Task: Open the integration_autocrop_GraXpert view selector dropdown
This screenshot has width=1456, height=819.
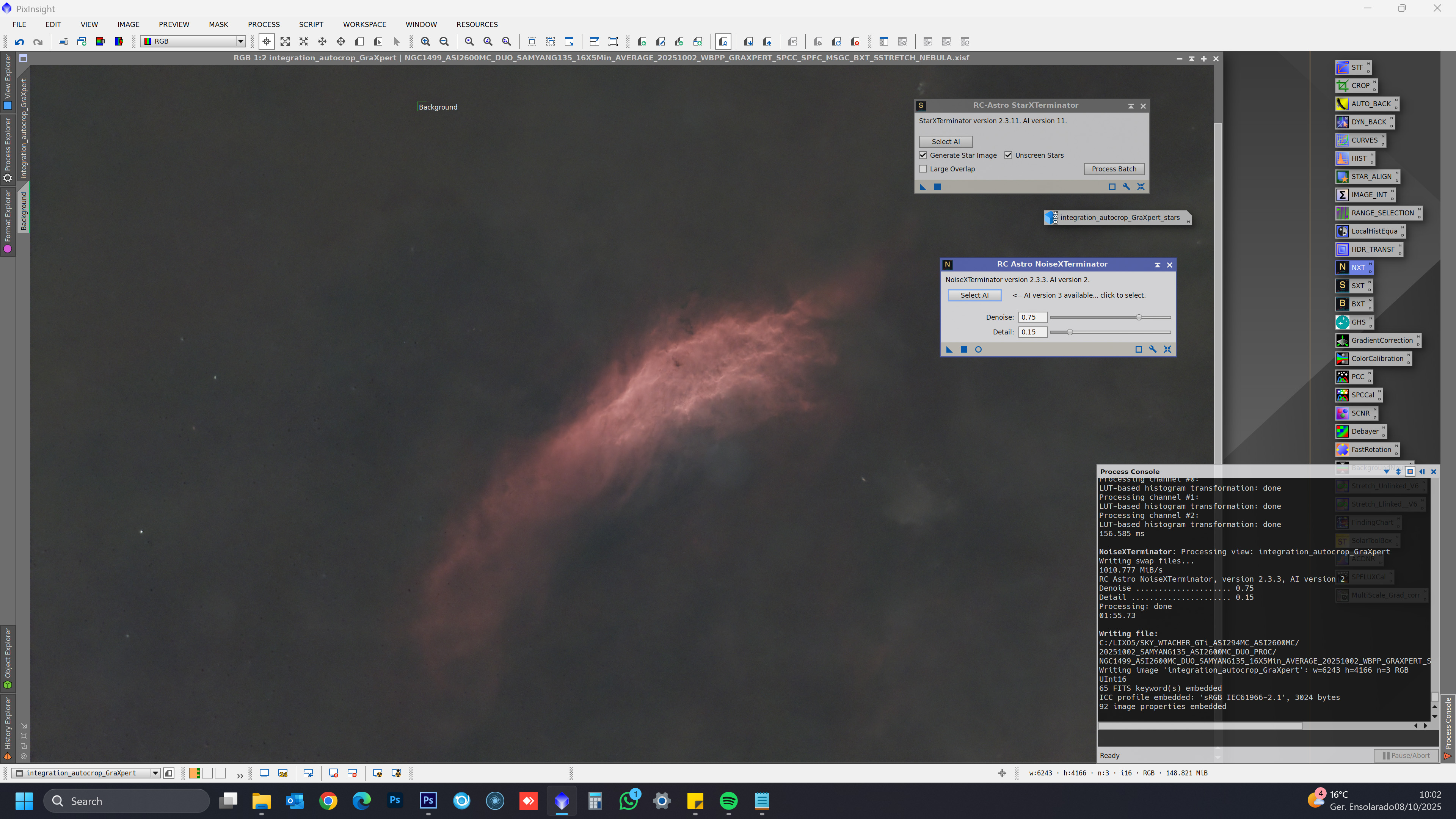Action: click(155, 773)
